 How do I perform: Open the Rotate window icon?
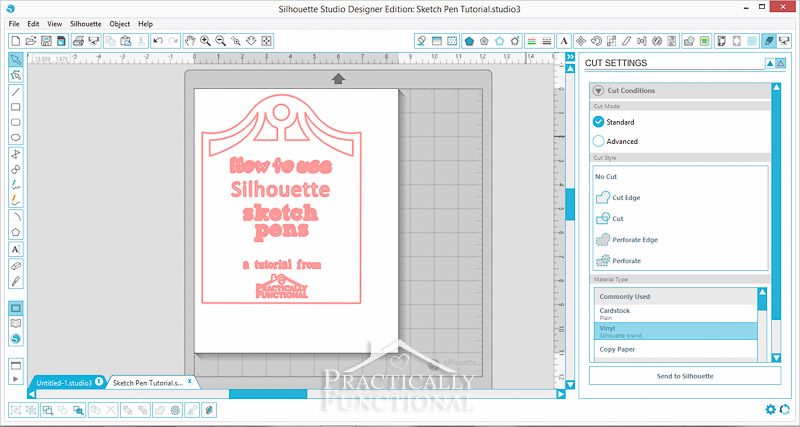[x=595, y=41]
